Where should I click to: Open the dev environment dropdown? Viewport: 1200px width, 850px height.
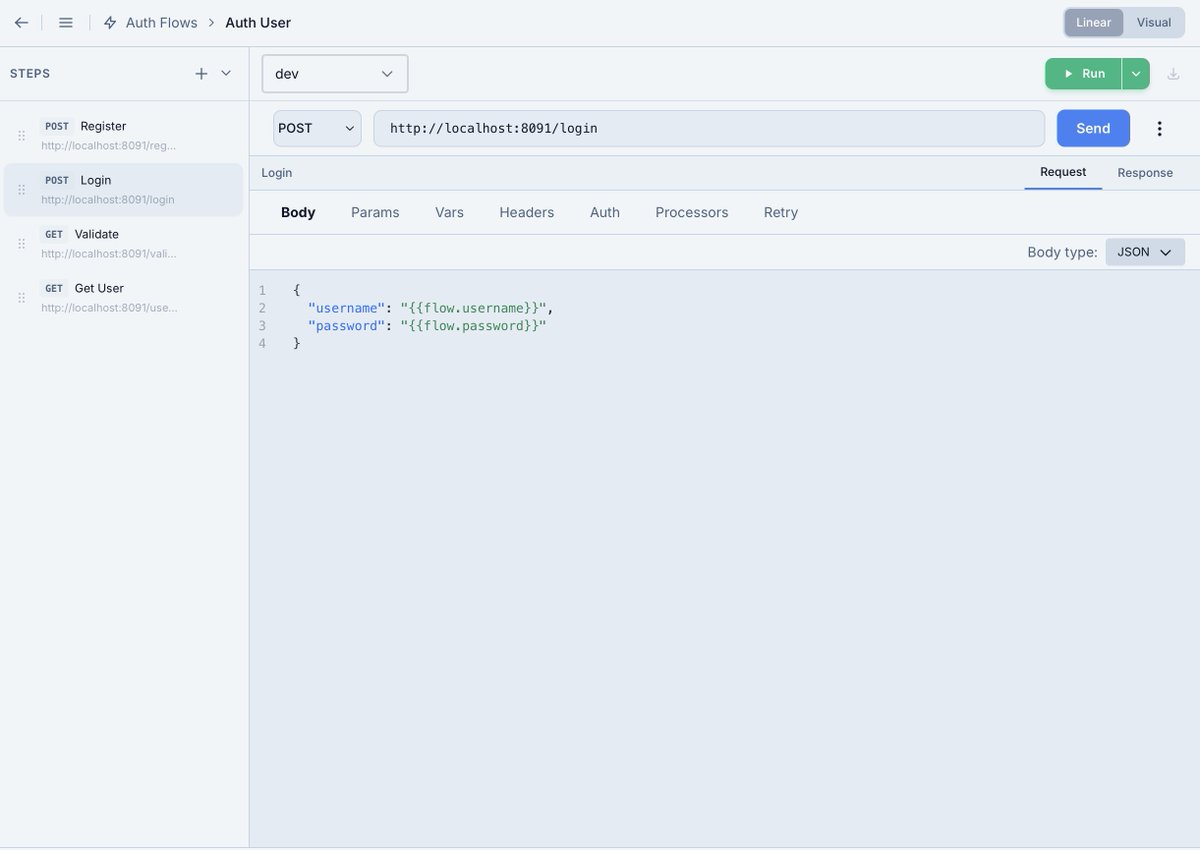335,73
